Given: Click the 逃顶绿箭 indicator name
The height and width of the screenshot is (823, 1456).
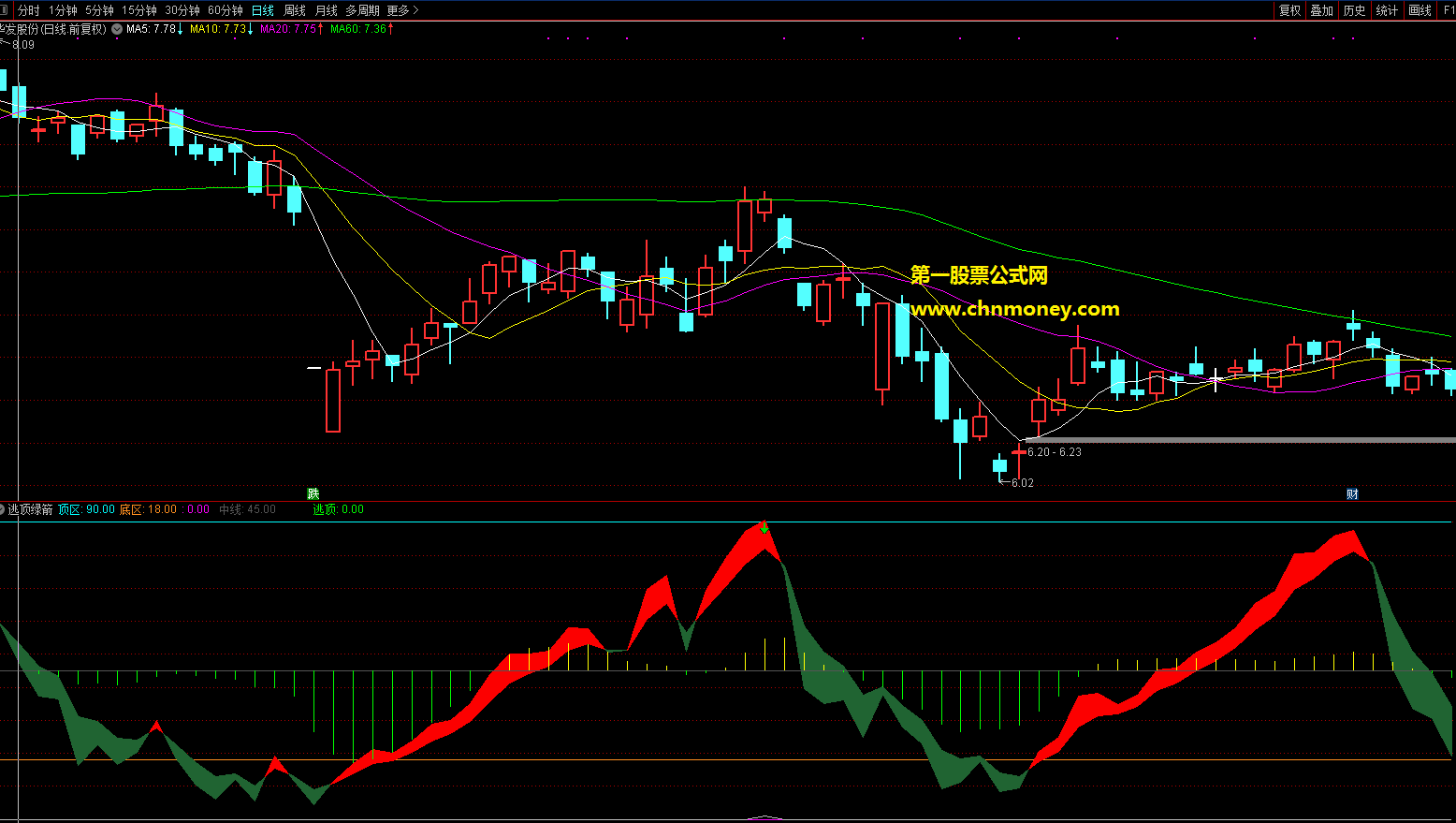Looking at the screenshot, I should coord(31,509).
